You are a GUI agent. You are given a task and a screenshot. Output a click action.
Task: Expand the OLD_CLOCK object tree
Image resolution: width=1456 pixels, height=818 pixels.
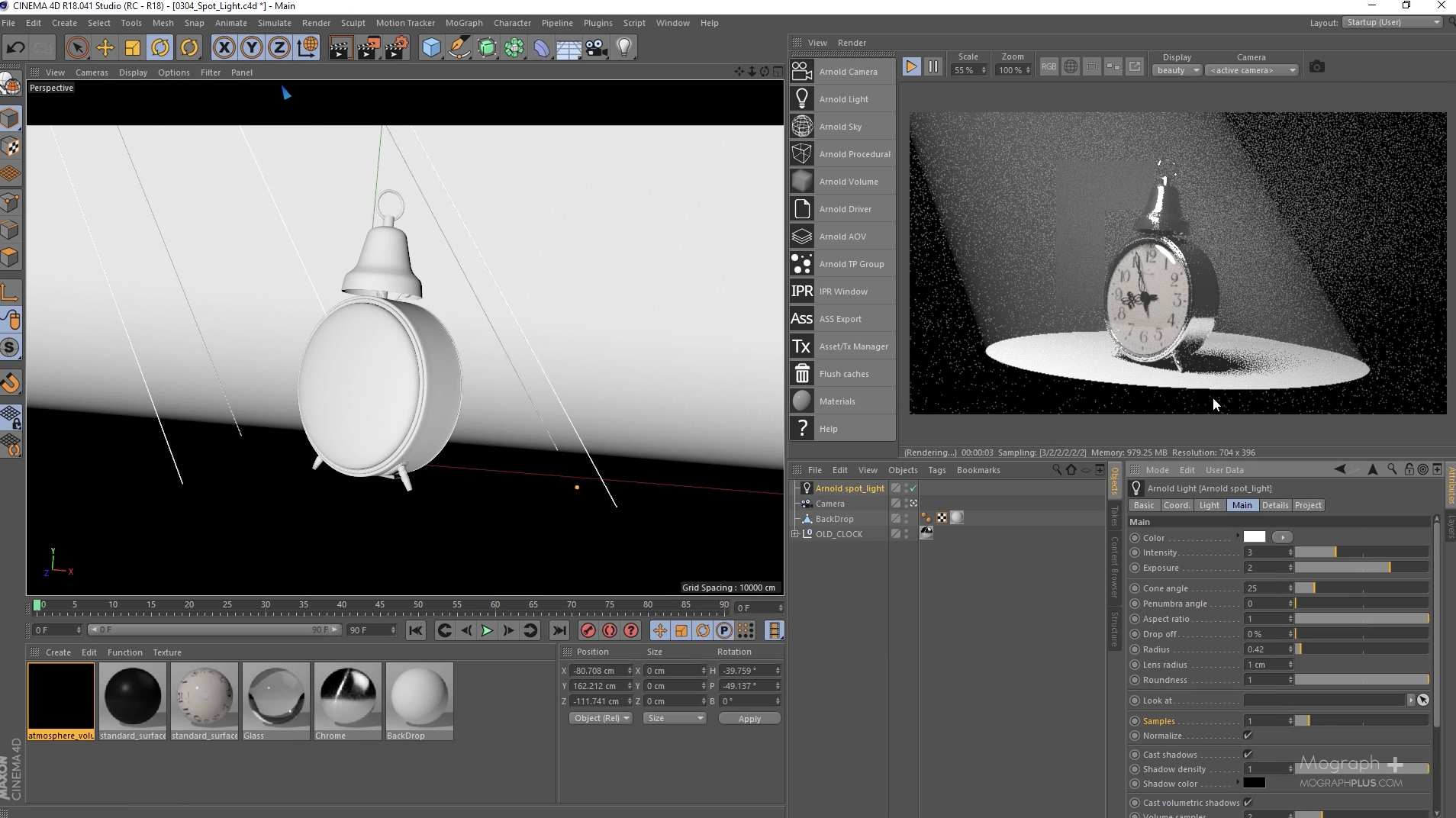point(795,534)
